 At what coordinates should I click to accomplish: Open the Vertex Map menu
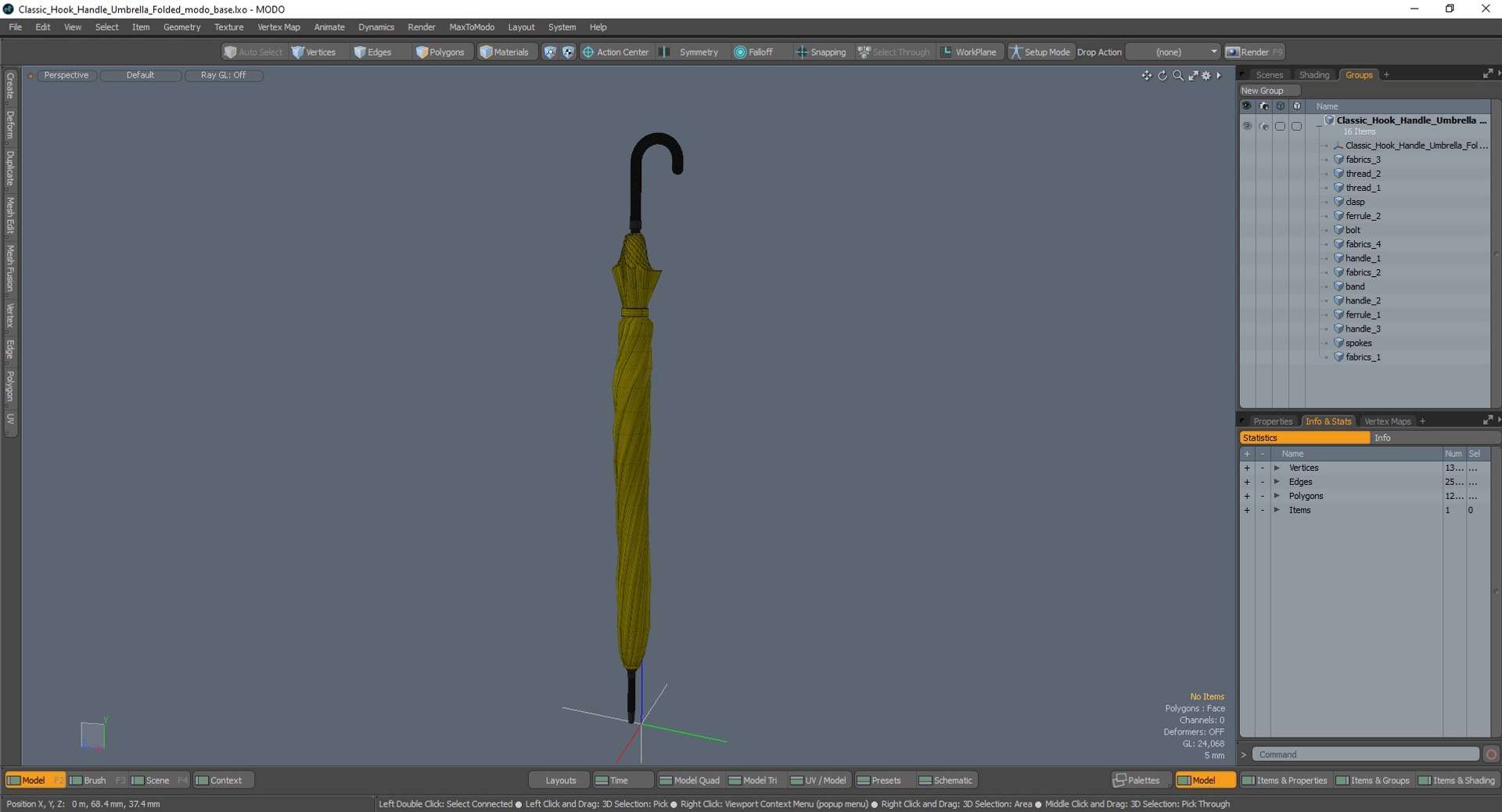click(279, 27)
